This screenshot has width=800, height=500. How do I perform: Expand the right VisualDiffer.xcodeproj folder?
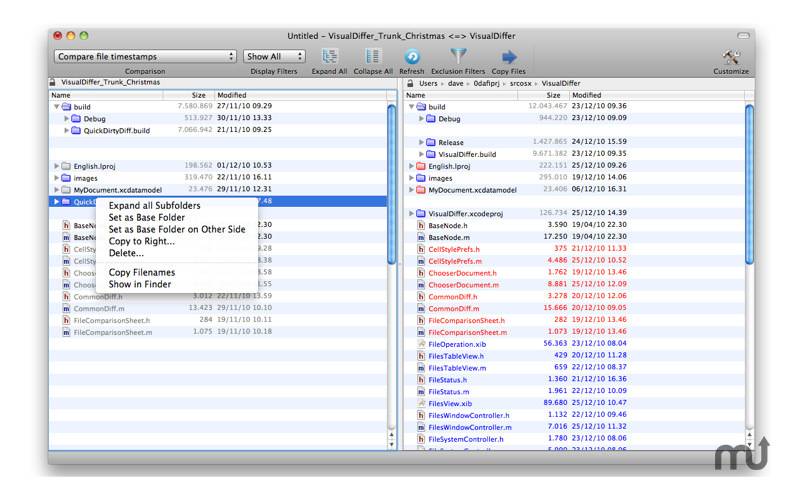[x=411, y=213]
